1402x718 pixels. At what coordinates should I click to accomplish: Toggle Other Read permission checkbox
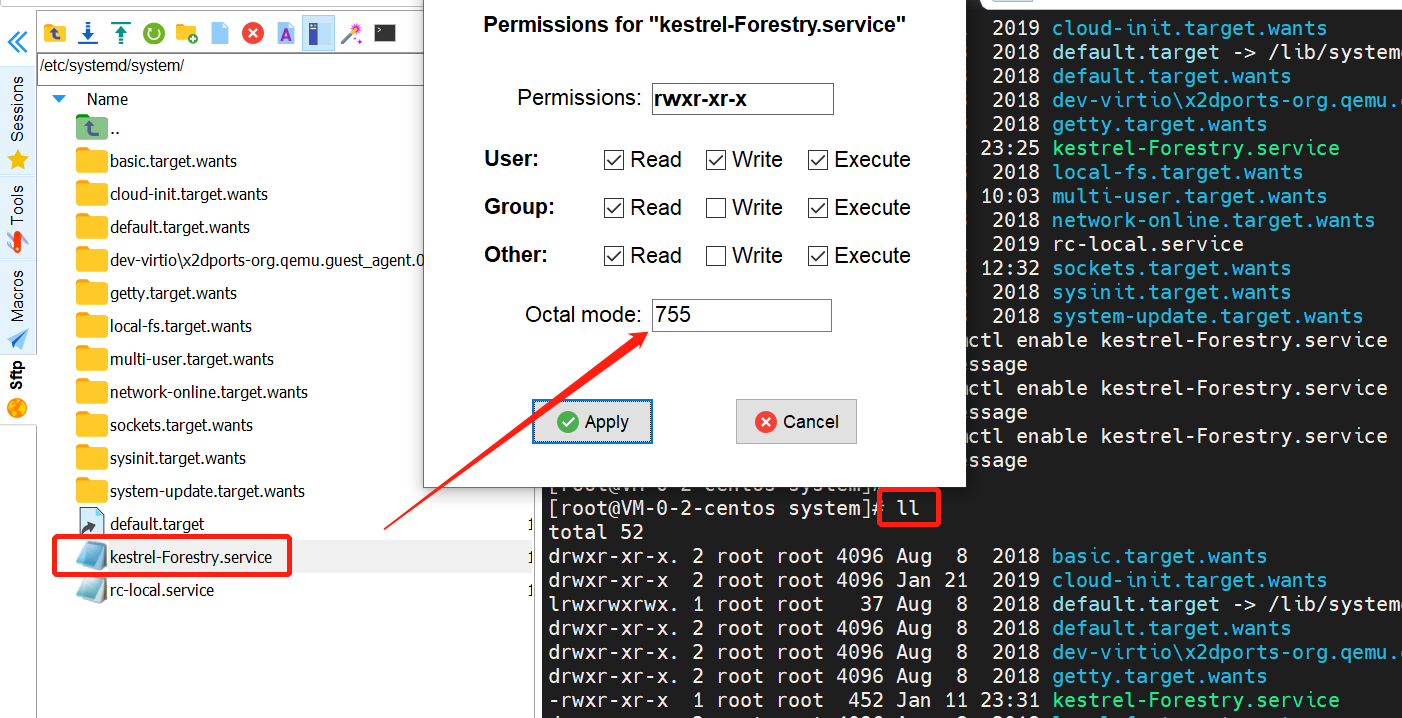point(614,256)
